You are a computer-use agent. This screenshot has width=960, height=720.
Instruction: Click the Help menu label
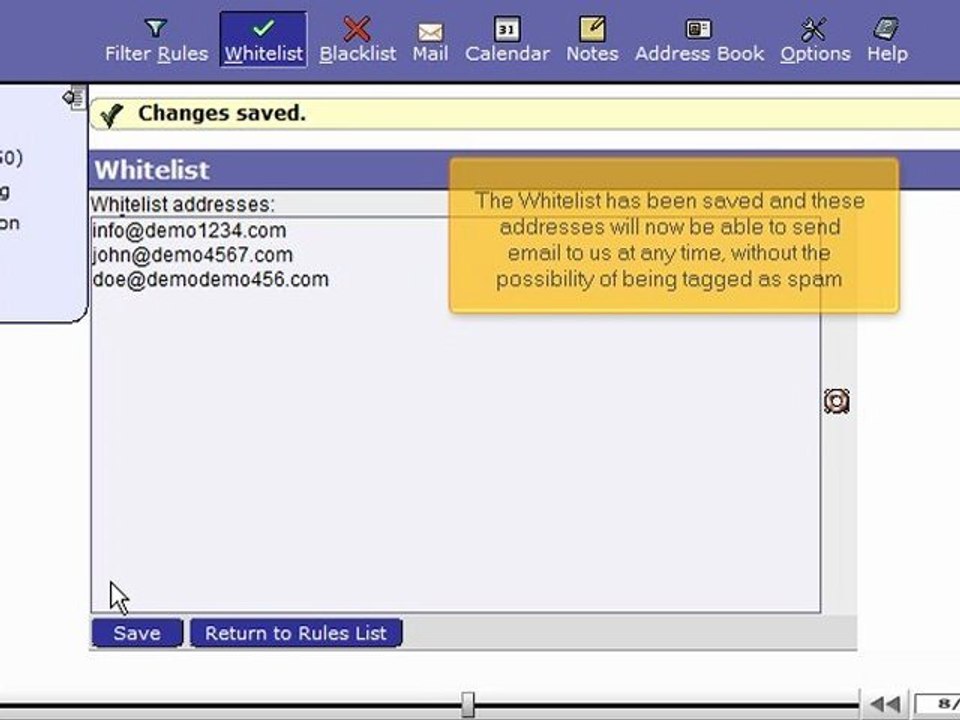[x=887, y=54]
